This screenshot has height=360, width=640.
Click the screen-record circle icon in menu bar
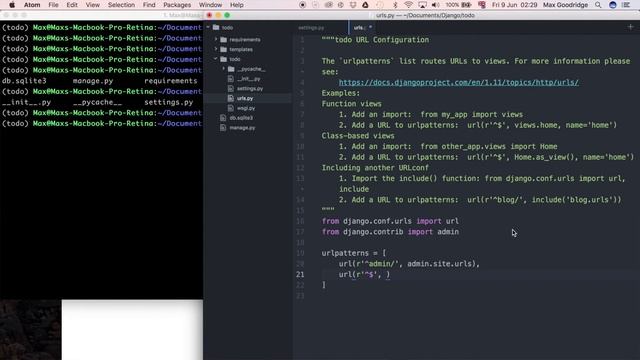tap(302, 5)
